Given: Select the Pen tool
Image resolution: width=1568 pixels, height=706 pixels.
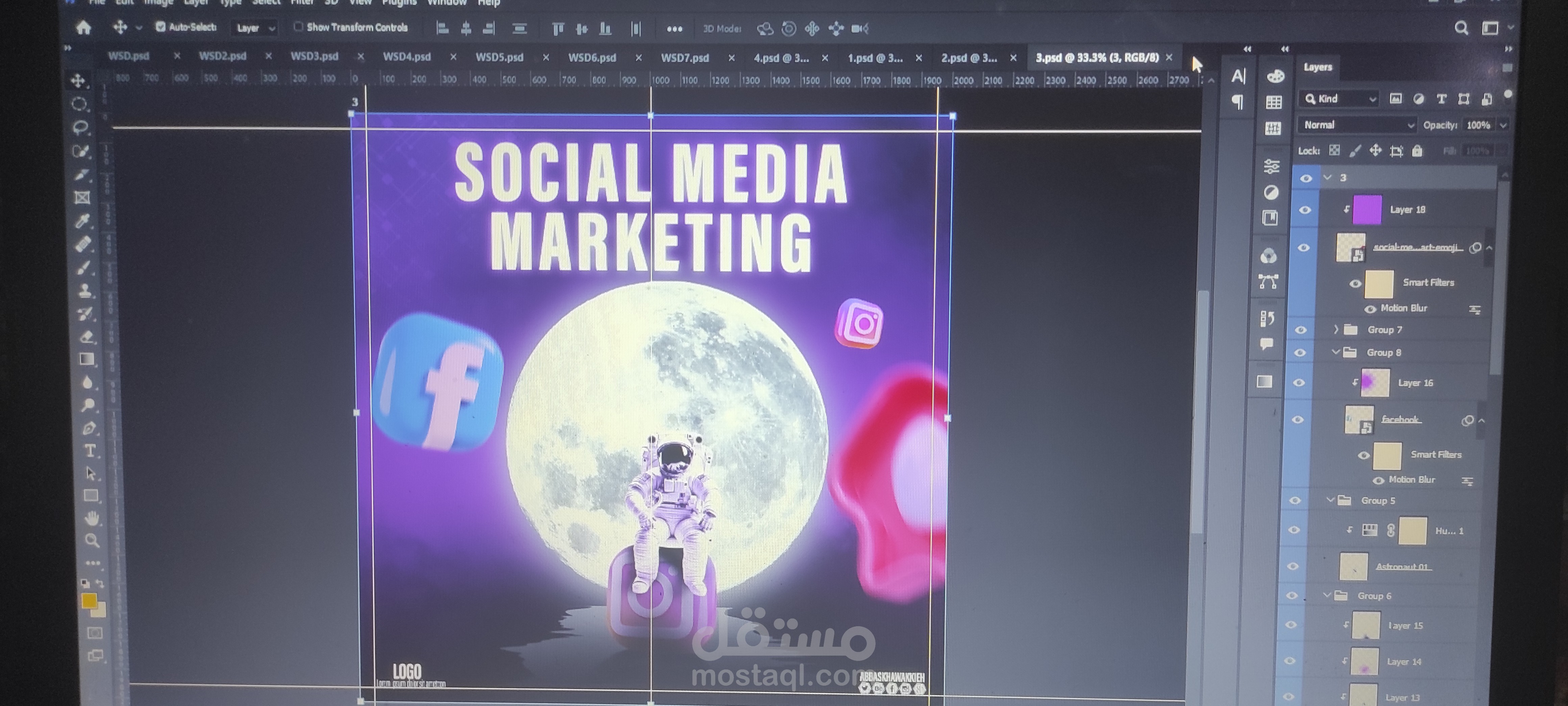Looking at the screenshot, I should pyautogui.click(x=89, y=428).
